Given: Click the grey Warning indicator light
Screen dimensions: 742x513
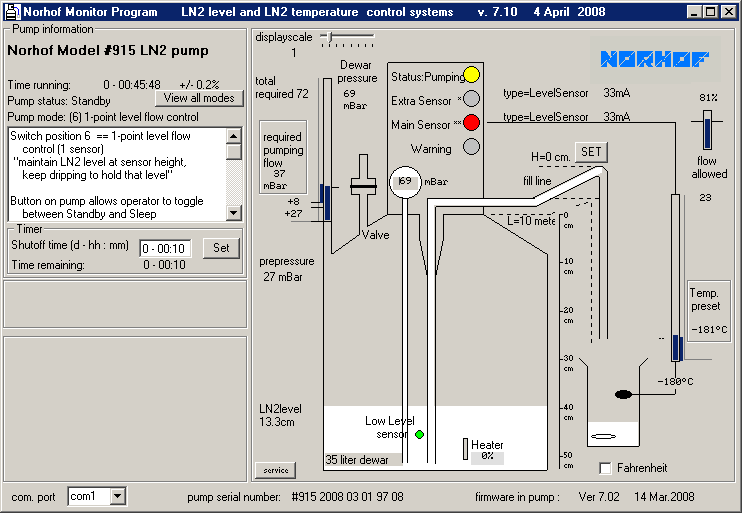Looking at the screenshot, I should click(x=472, y=148).
